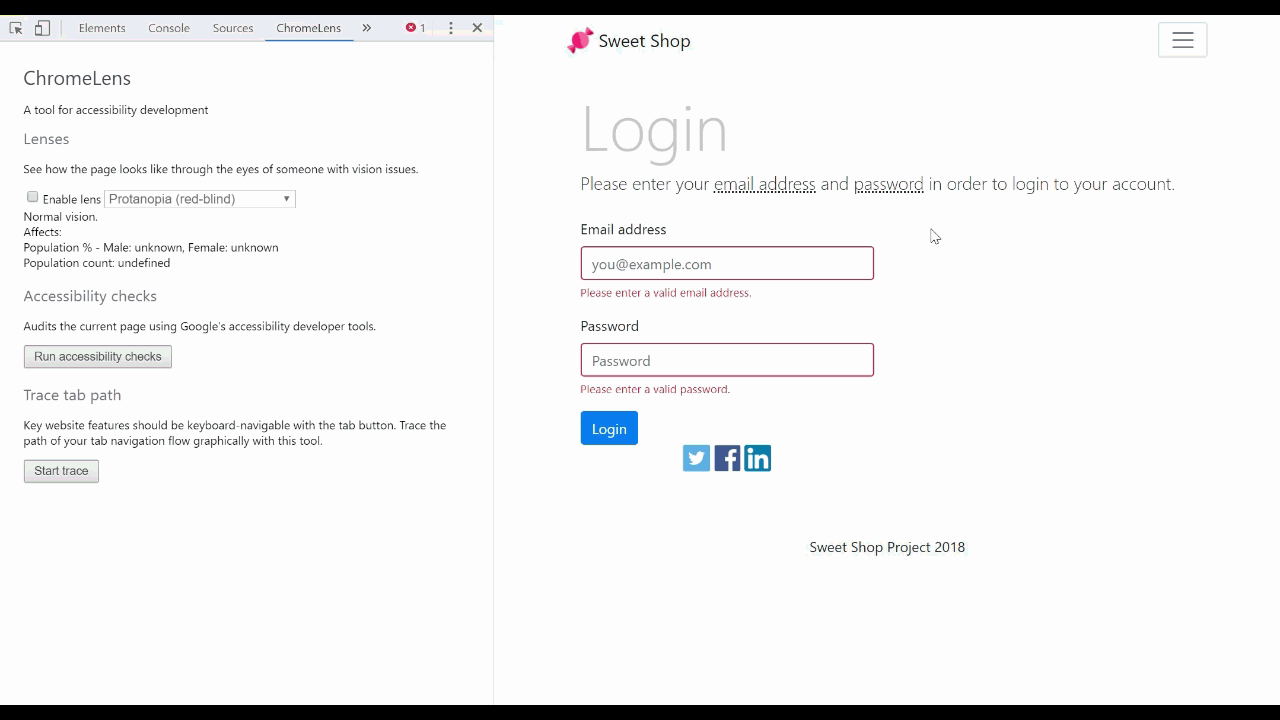Image resolution: width=1280 pixels, height=720 pixels.
Task: Click Run accessibility checks button
Action: pyautogui.click(x=98, y=357)
